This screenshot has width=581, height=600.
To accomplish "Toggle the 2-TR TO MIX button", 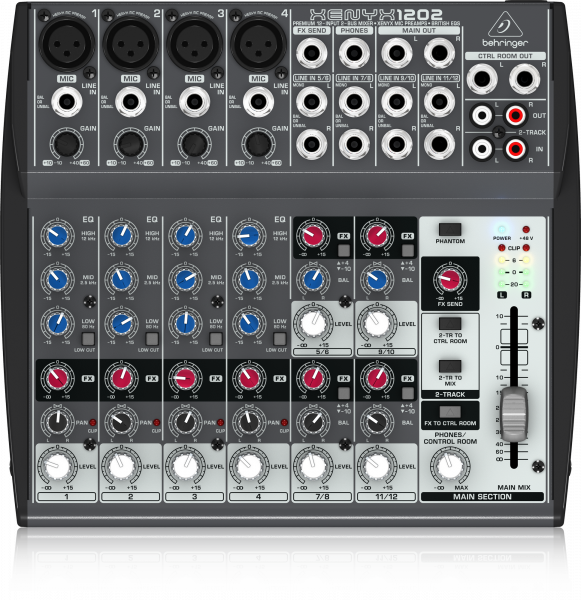I will tap(450, 366).
